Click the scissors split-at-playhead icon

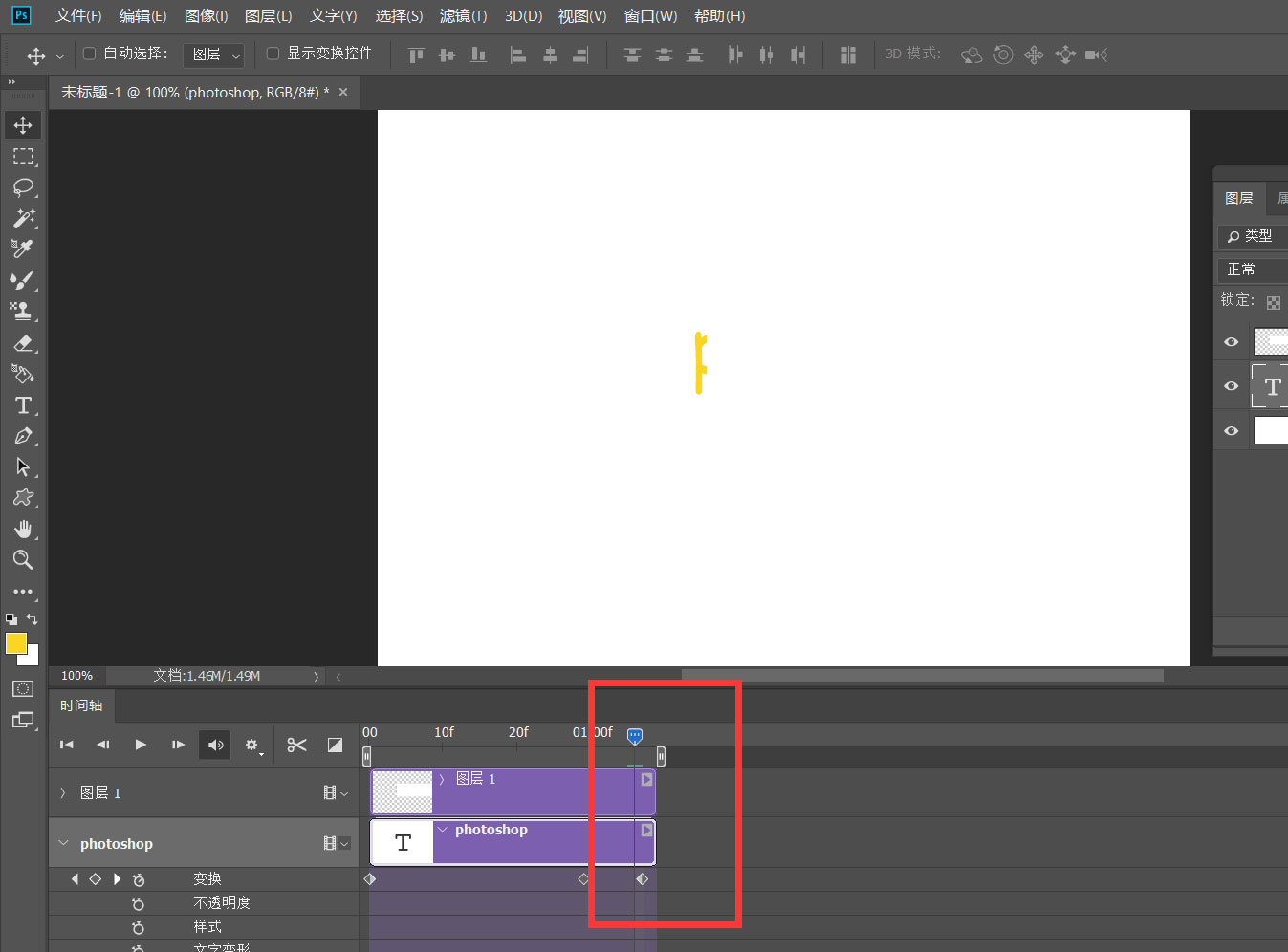(296, 745)
